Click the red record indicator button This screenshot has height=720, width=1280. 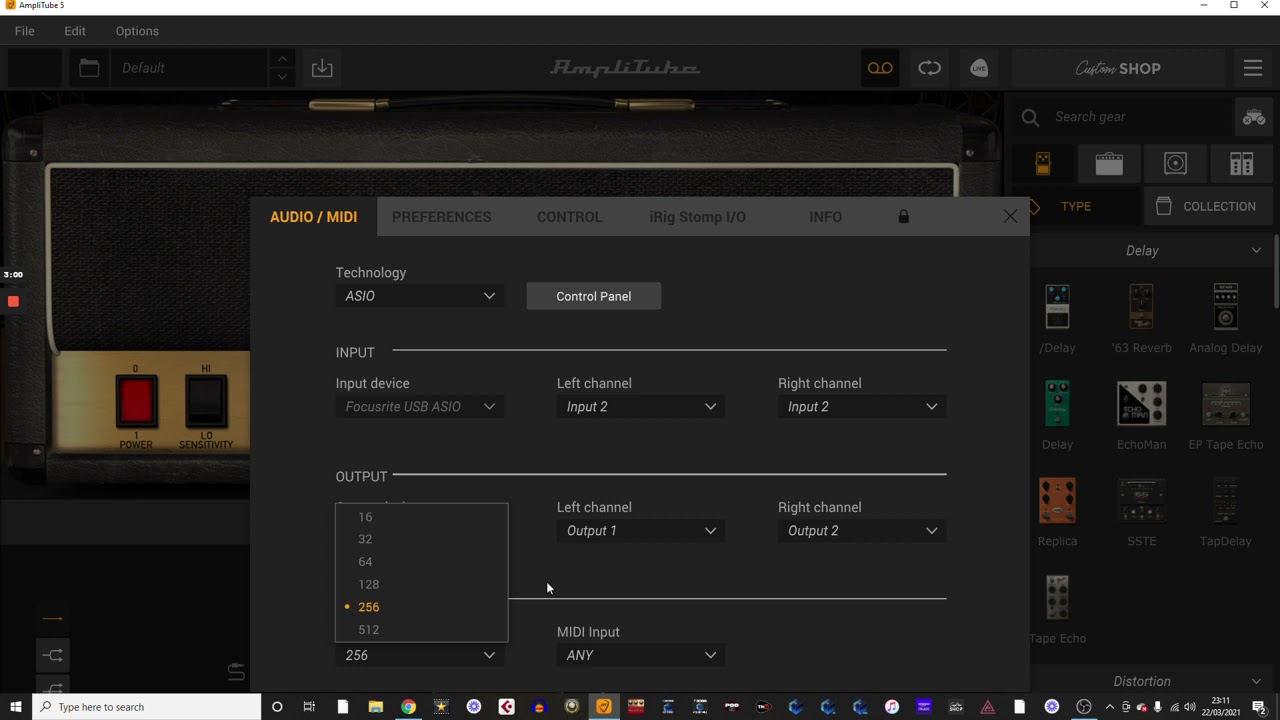pyautogui.click(x=13, y=301)
